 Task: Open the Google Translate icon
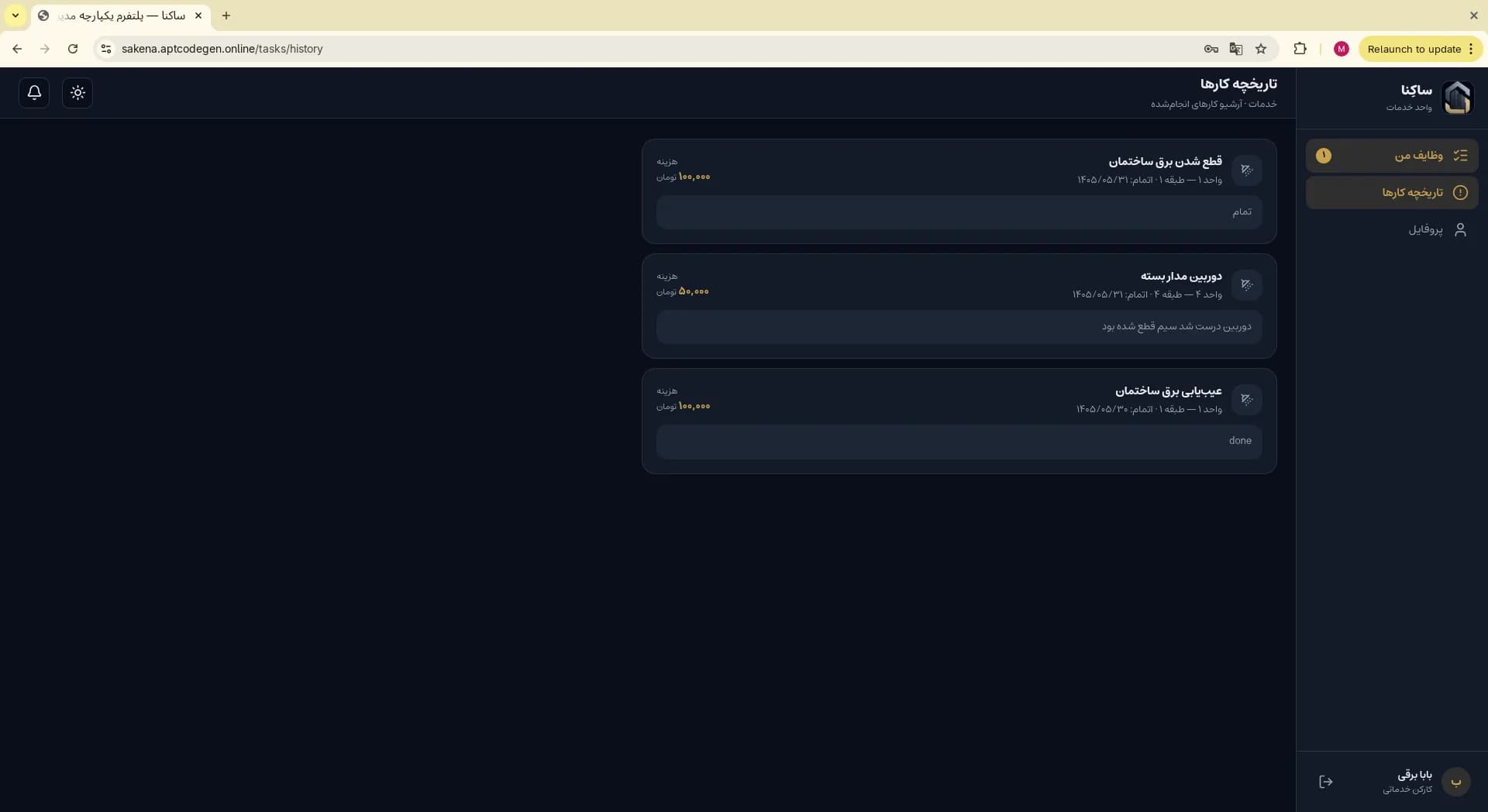(x=1236, y=49)
